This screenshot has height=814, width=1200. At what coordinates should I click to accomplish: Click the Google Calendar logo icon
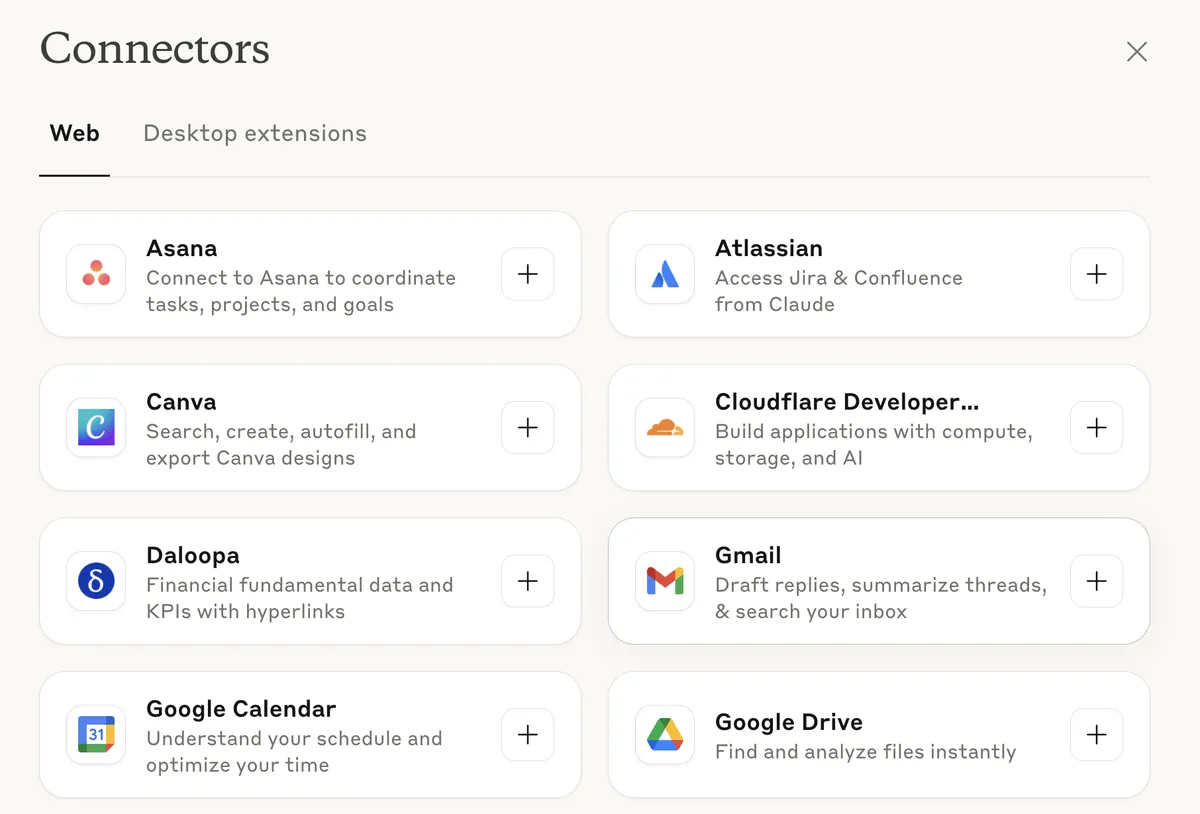pyautogui.click(x=96, y=735)
